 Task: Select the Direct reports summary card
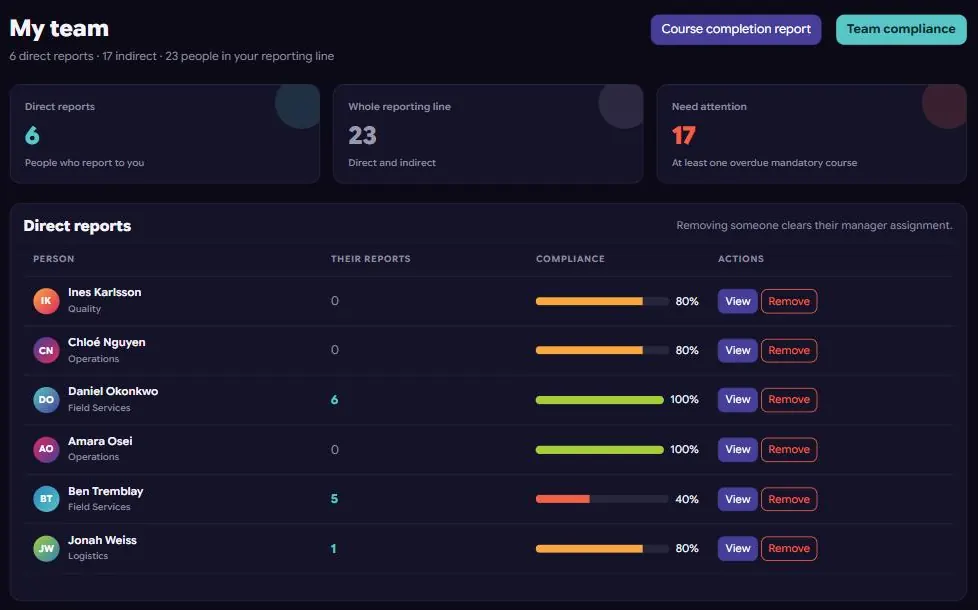tap(165, 134)
